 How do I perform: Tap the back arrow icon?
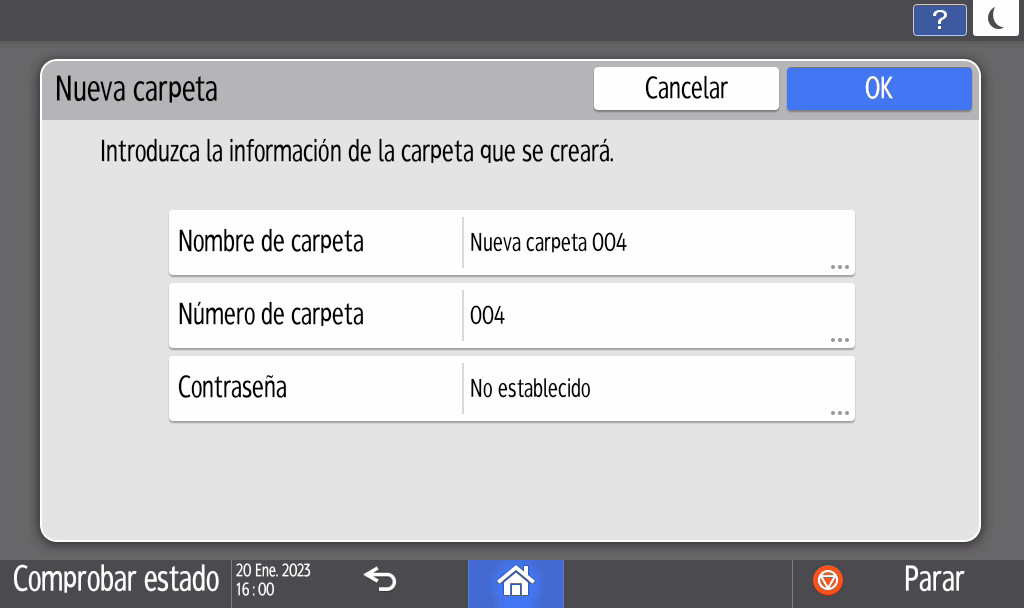click(x=380, y=579)
